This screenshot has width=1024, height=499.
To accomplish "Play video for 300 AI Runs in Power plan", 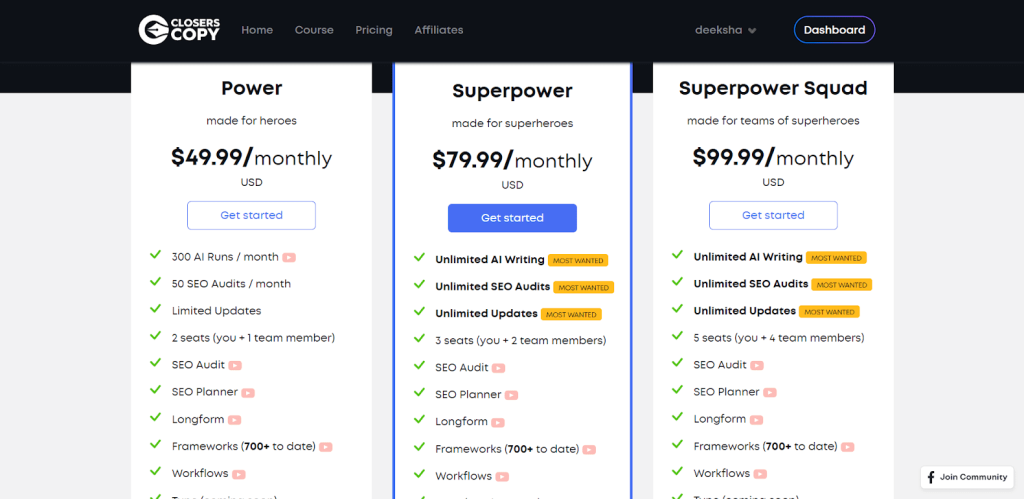I will click(x=289, y=257).
